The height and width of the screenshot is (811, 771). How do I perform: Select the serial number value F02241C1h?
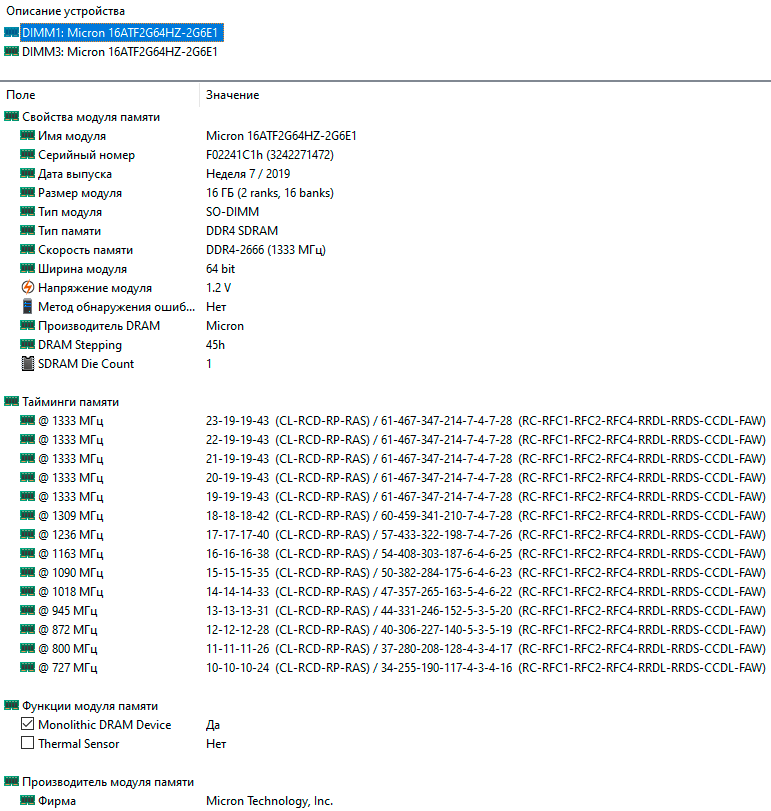point(270,155)
